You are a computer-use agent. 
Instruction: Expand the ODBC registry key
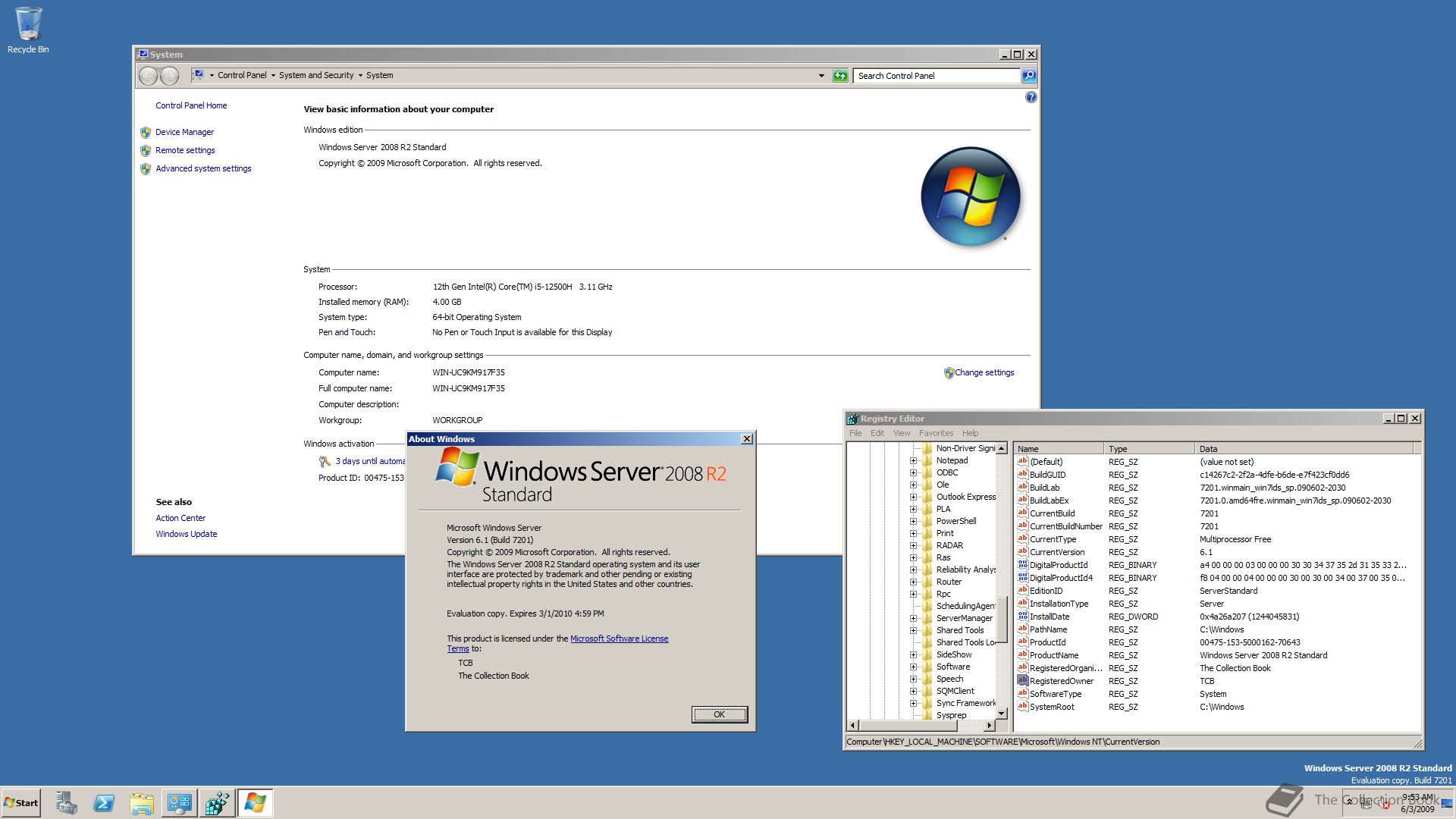click(913, 472)
